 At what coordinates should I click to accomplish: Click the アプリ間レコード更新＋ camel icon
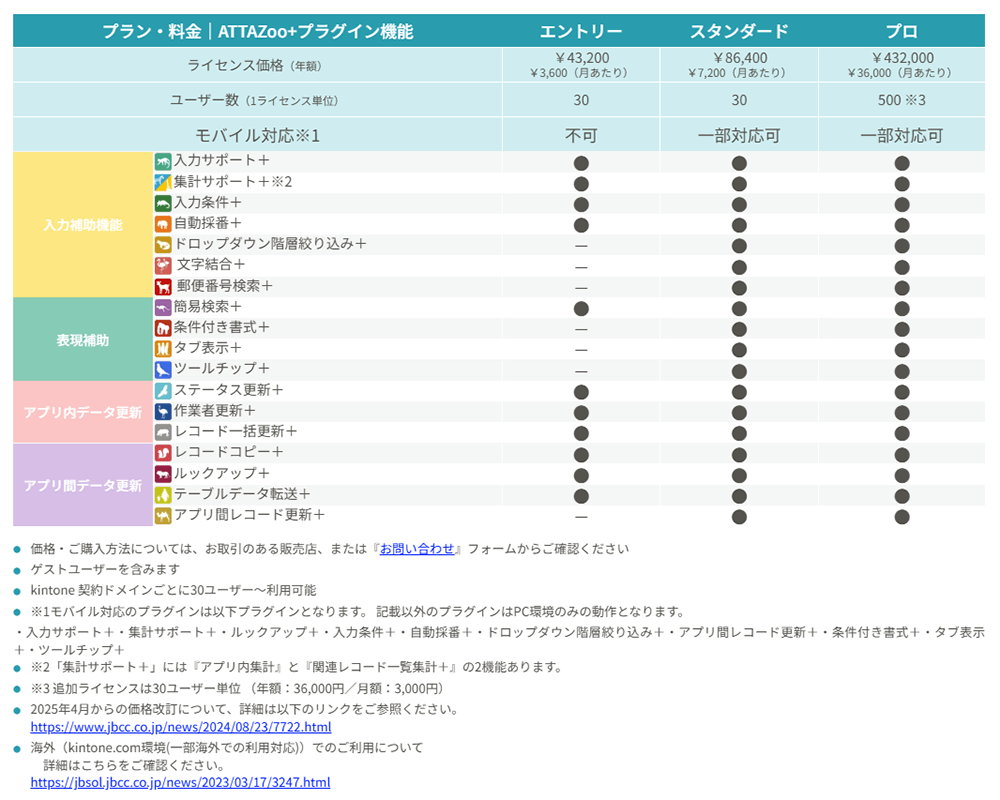coord(162,517)
